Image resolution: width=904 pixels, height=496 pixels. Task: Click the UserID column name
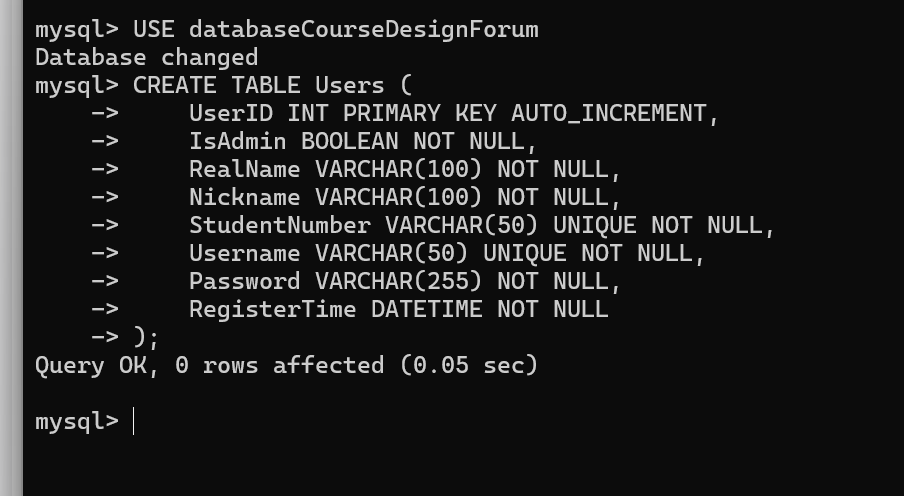[231, 113]
